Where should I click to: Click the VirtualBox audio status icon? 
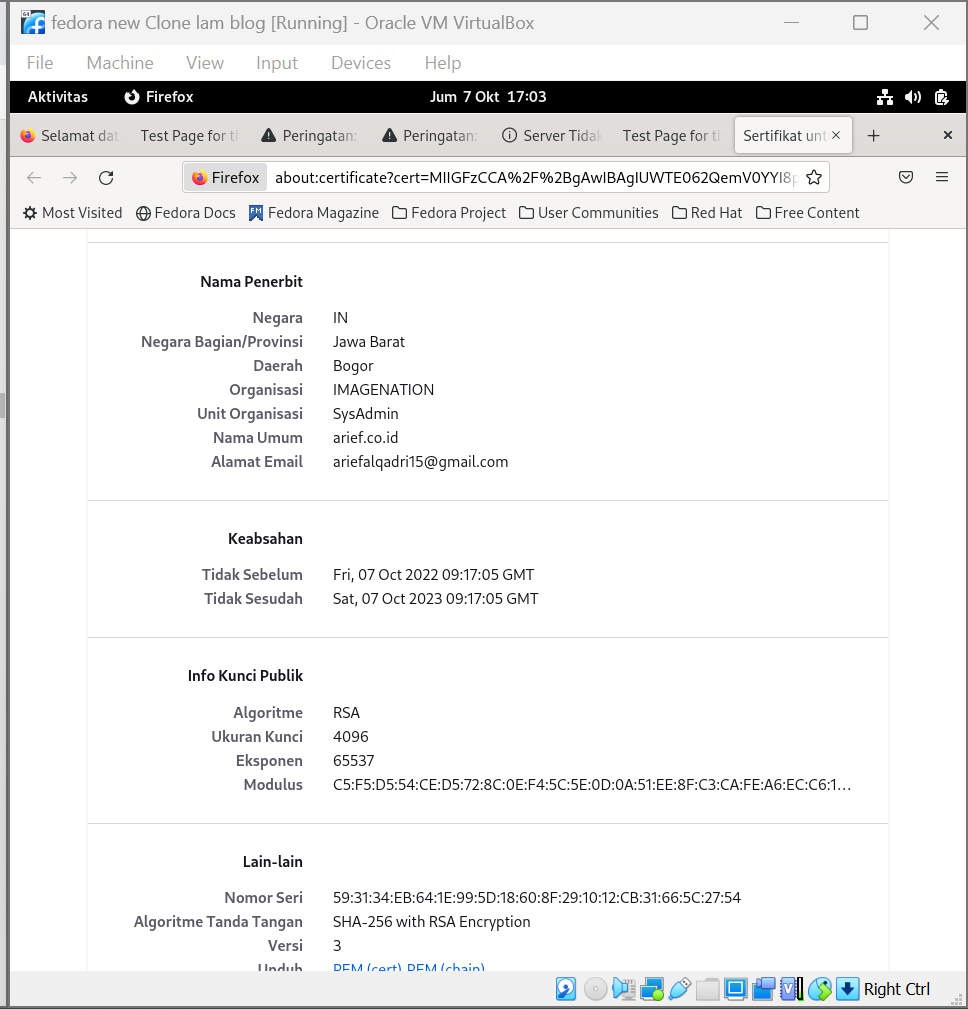pyautogui.click(x=623, y=988)
